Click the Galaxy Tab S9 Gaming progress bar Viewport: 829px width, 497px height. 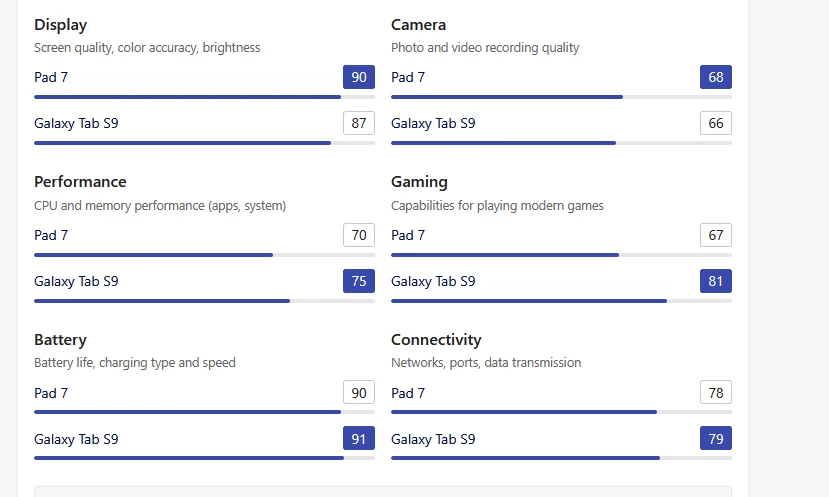561,301
